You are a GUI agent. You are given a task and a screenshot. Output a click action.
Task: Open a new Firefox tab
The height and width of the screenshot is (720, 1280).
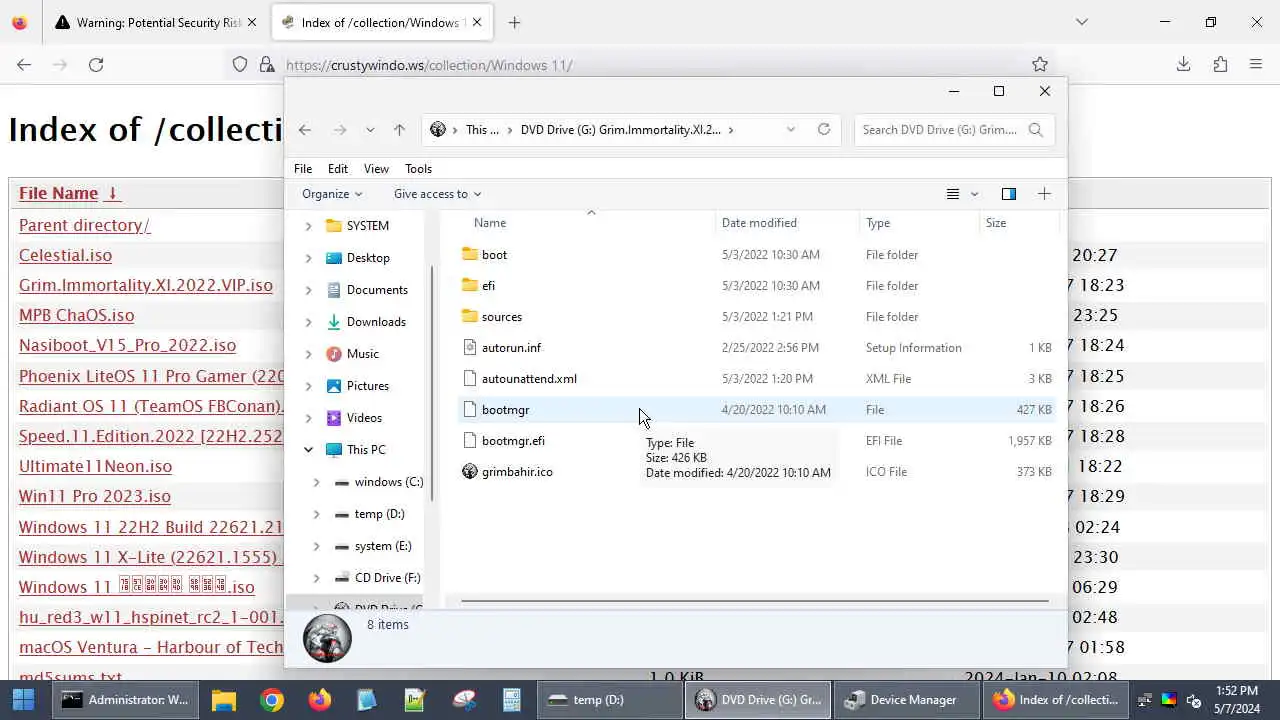(x=514, y=22)
